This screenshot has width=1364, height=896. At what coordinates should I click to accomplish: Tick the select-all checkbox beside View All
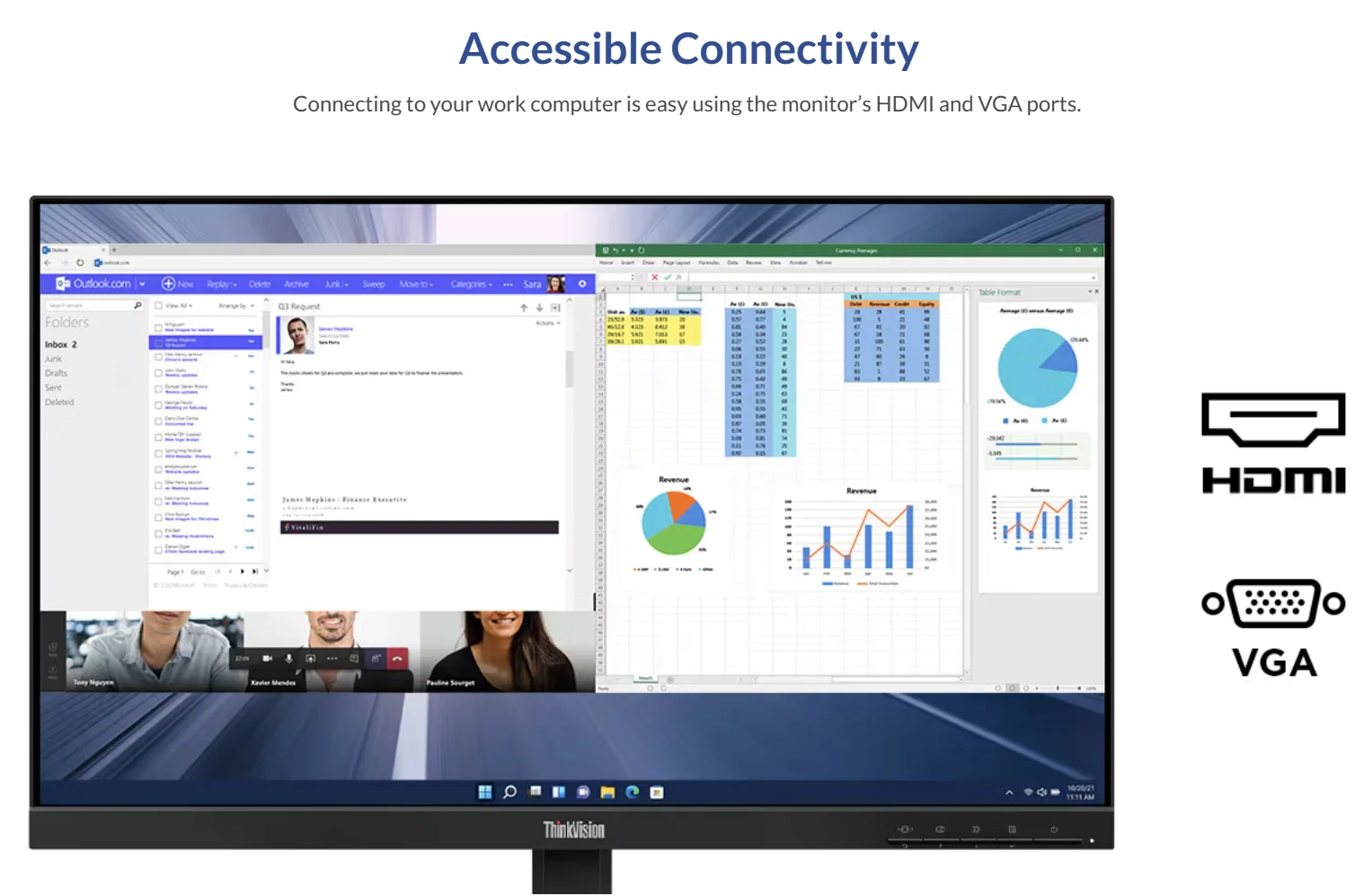click(x=158, y=306)
